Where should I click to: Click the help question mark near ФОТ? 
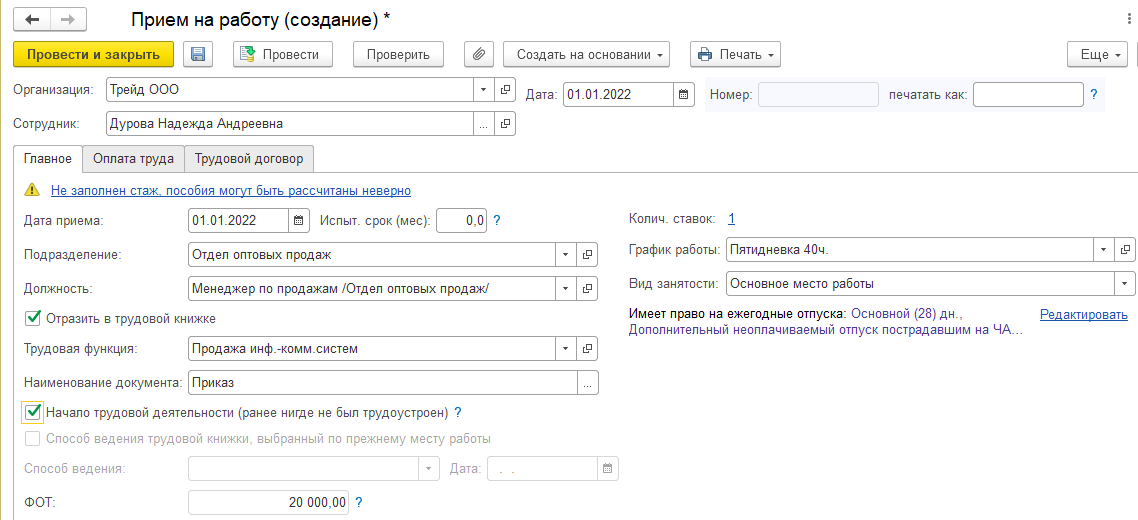(x=359, y=502)
